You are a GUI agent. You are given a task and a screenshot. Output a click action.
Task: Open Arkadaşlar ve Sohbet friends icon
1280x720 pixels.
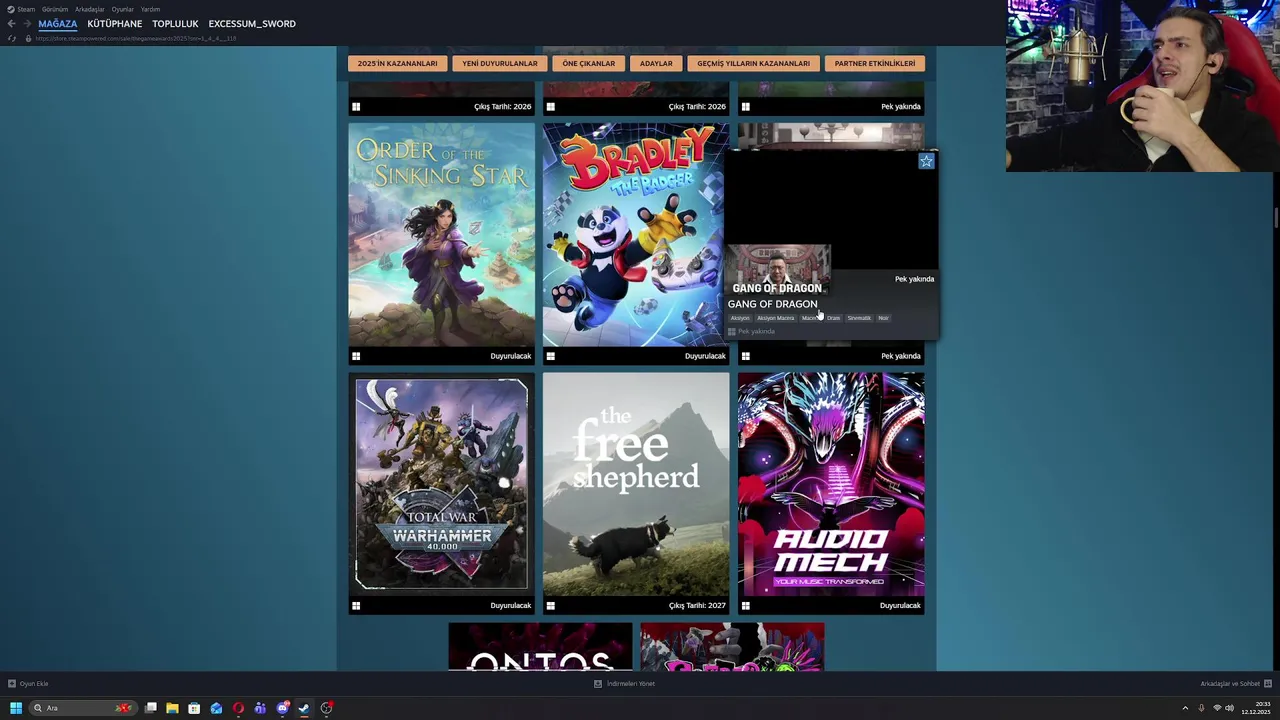coord(1268,684)
